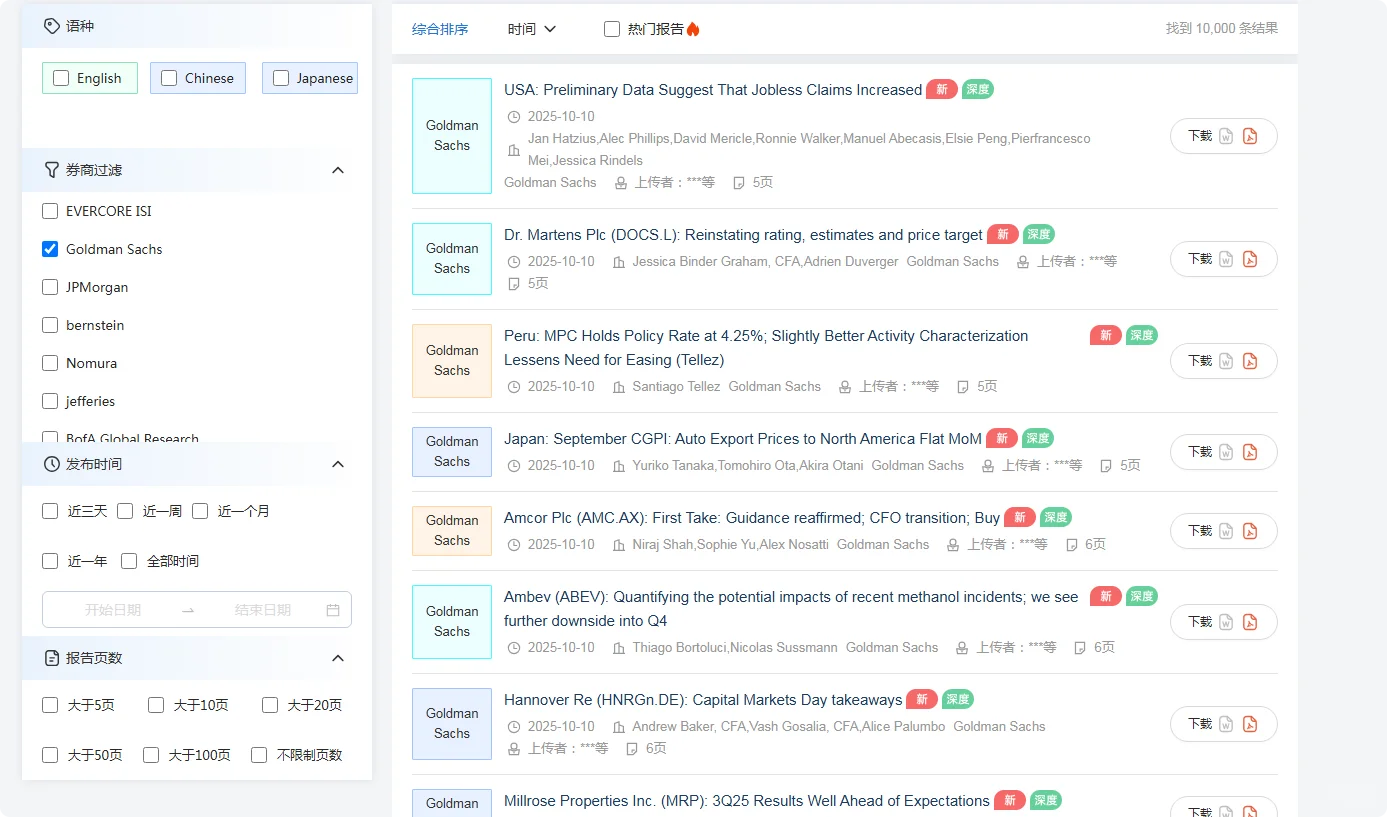Download PDF of USA Jobless Claims report
The height and width of the screenshot is (817, 1387).
coord(1250,136)
